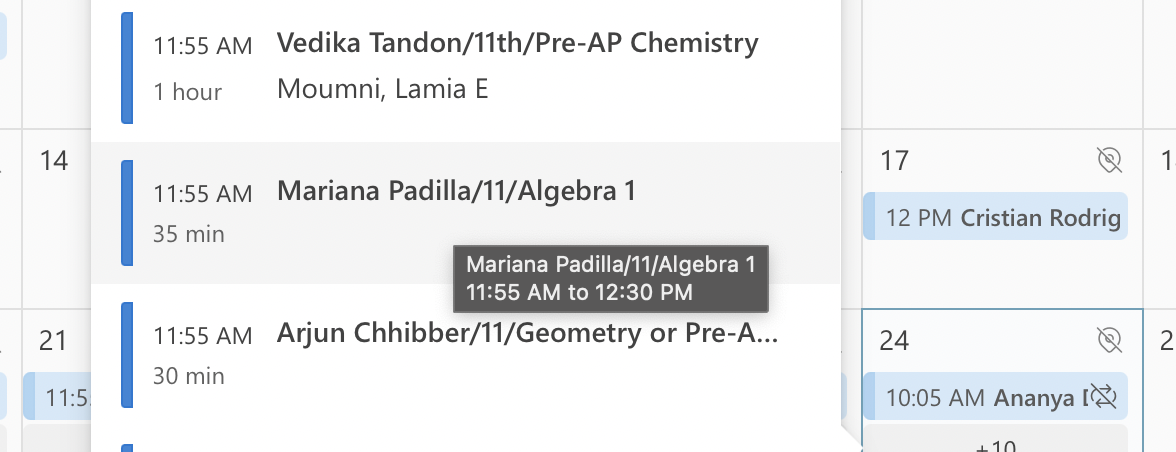Image resolution: width=1176 pixels, height=452 pixels.
Task: Click the no-repeat icon on Ananya event
Action: (x=1103, y=397)
